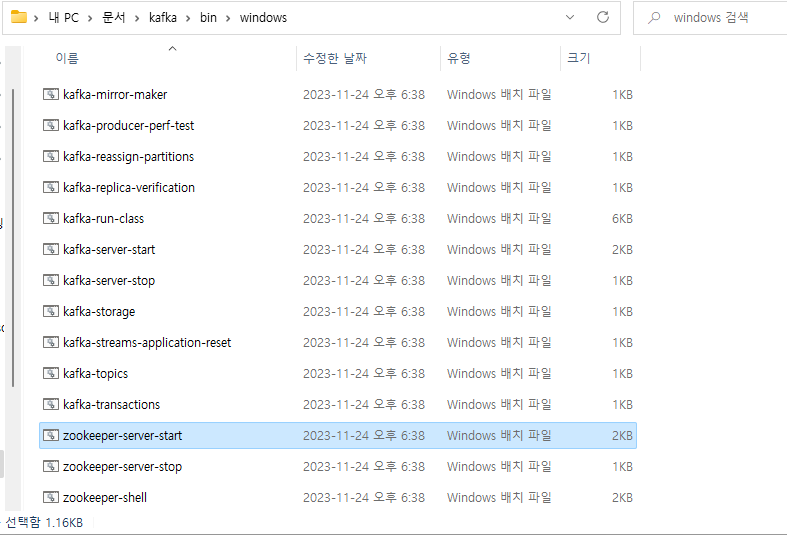Click the kafka-replica-verification file icon
Viewport: 787px width, 535px height.
(51, 187)
